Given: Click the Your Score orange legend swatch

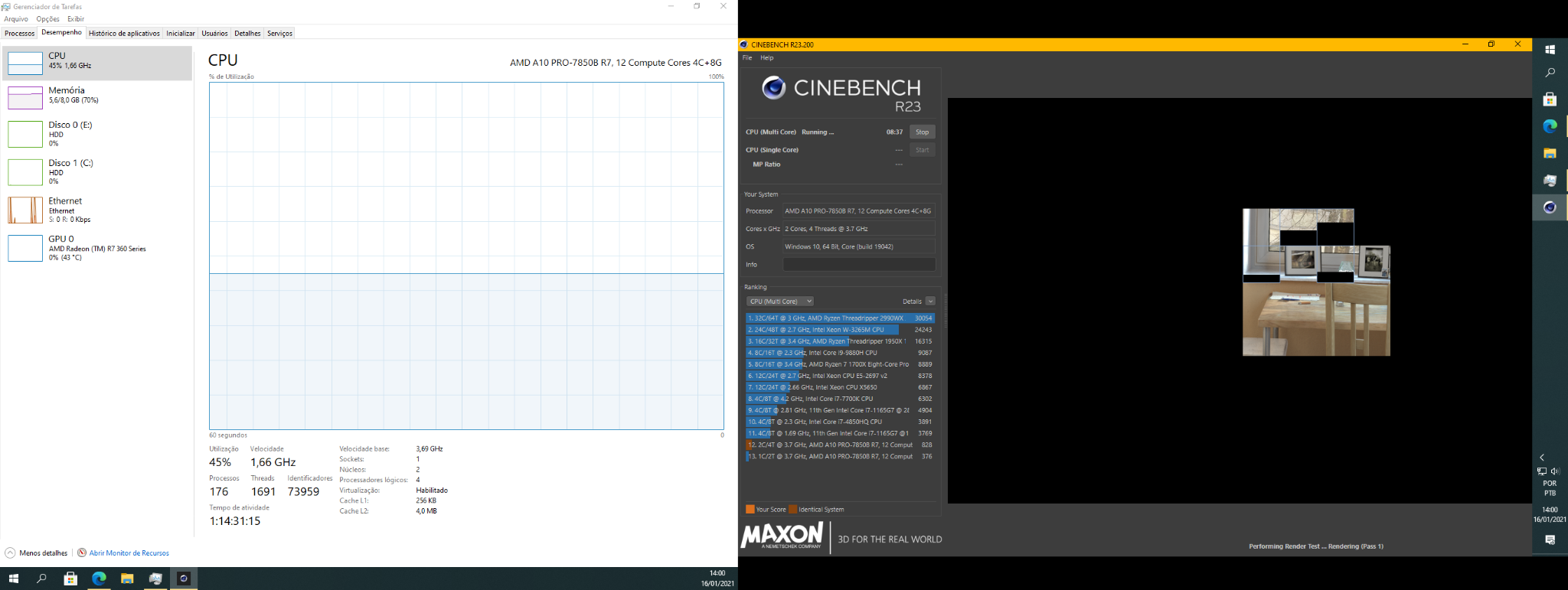Looking at the screenshot, I should pos(750,510).
